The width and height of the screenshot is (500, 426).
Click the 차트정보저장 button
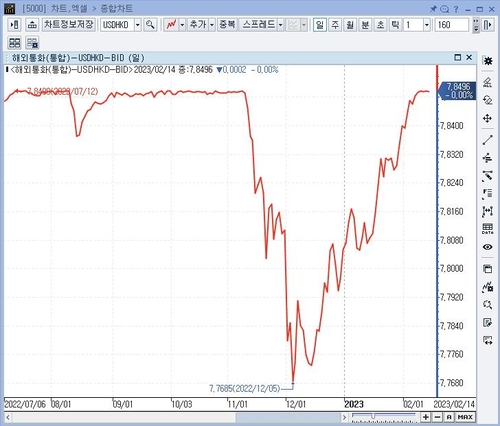pos(69,24)
